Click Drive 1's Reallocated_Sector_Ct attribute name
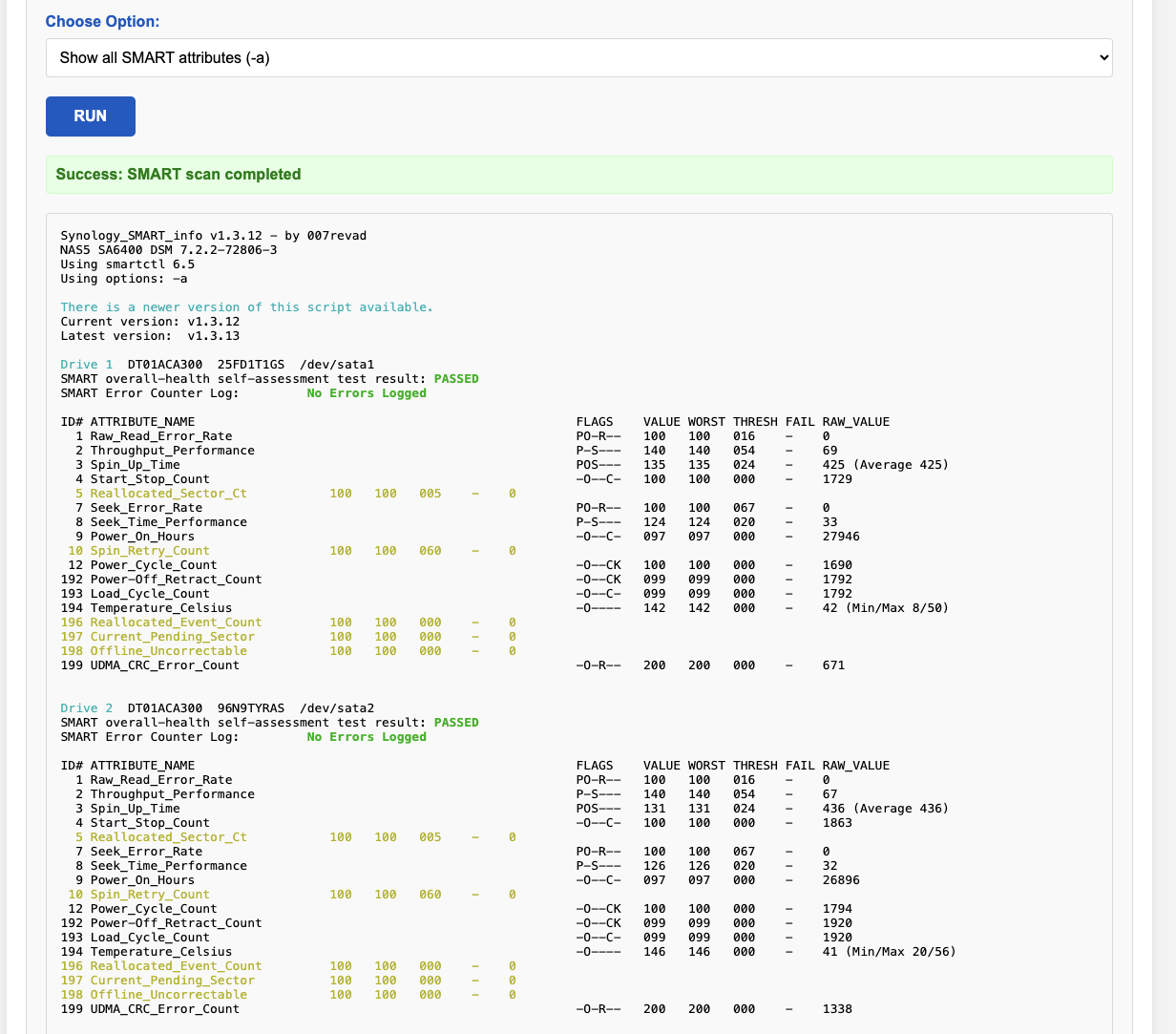Screen dimensions: 1176x1034 169,494
